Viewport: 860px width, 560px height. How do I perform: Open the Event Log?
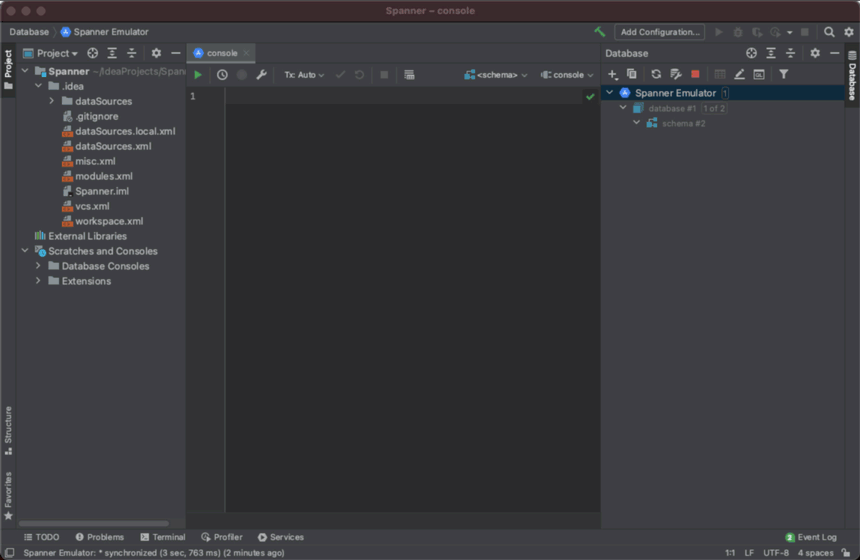[x=811, y=537]
